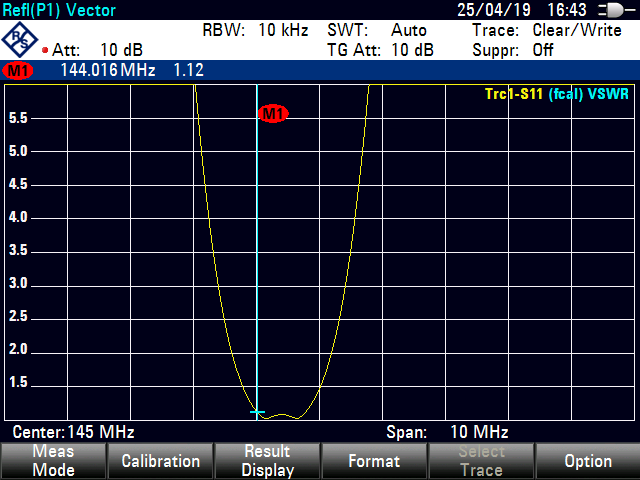This screenshot has height=480, width=640.
Task: Click the battery power status icon
Action: (x=607, y=10)
